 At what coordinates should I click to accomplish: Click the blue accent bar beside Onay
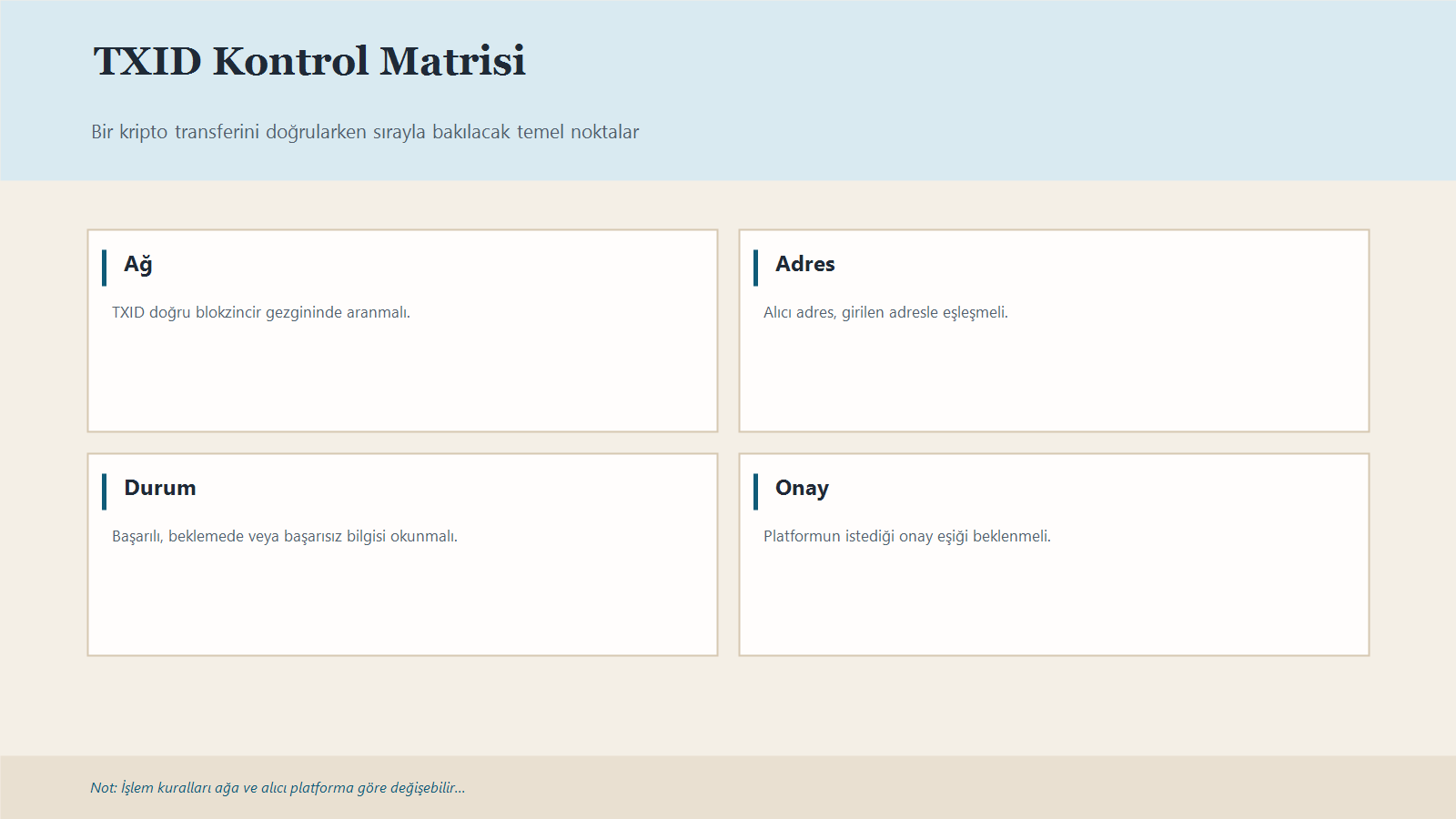click(x=756, y=491)
